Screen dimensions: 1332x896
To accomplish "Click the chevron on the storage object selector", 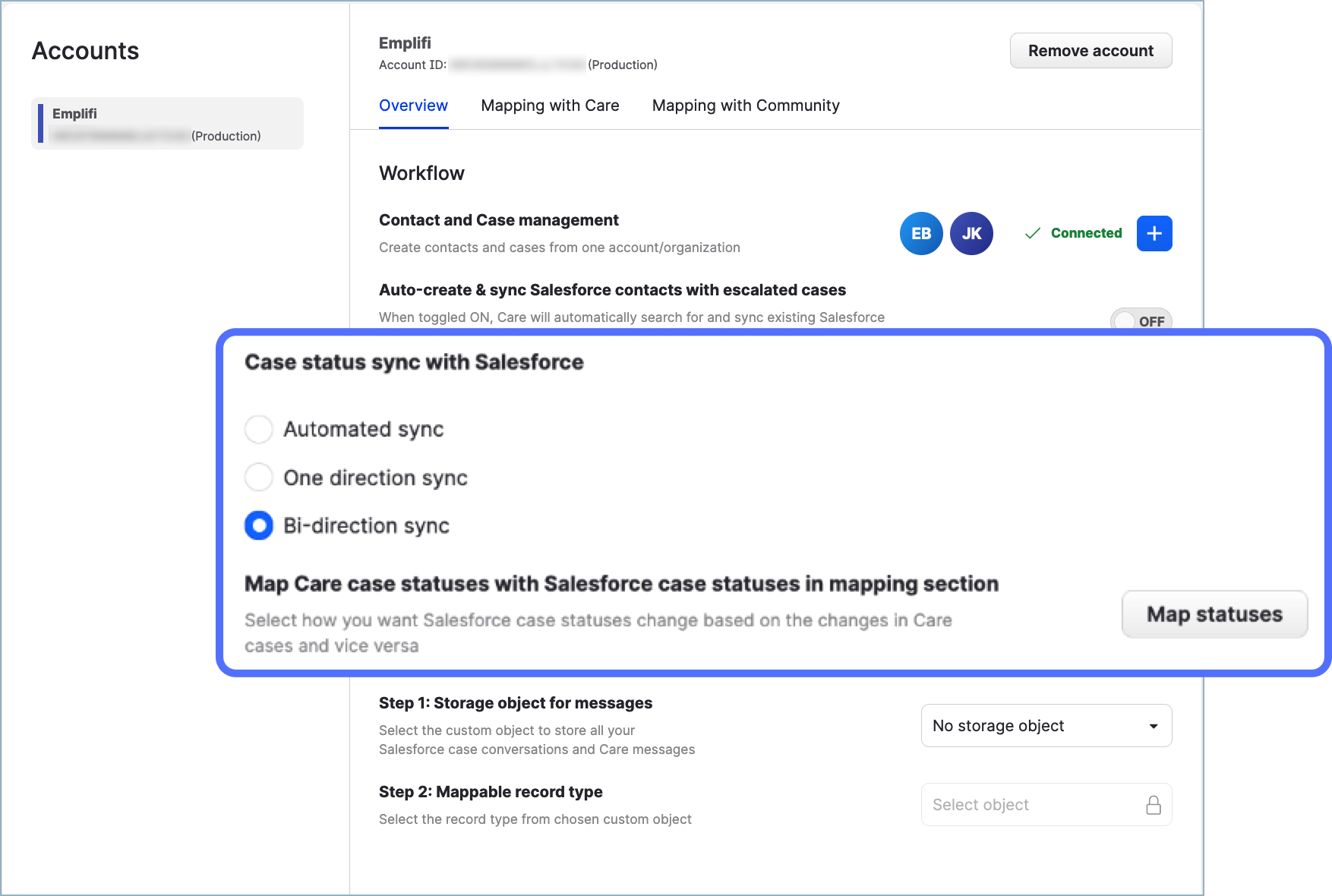I will (1153, 725).
